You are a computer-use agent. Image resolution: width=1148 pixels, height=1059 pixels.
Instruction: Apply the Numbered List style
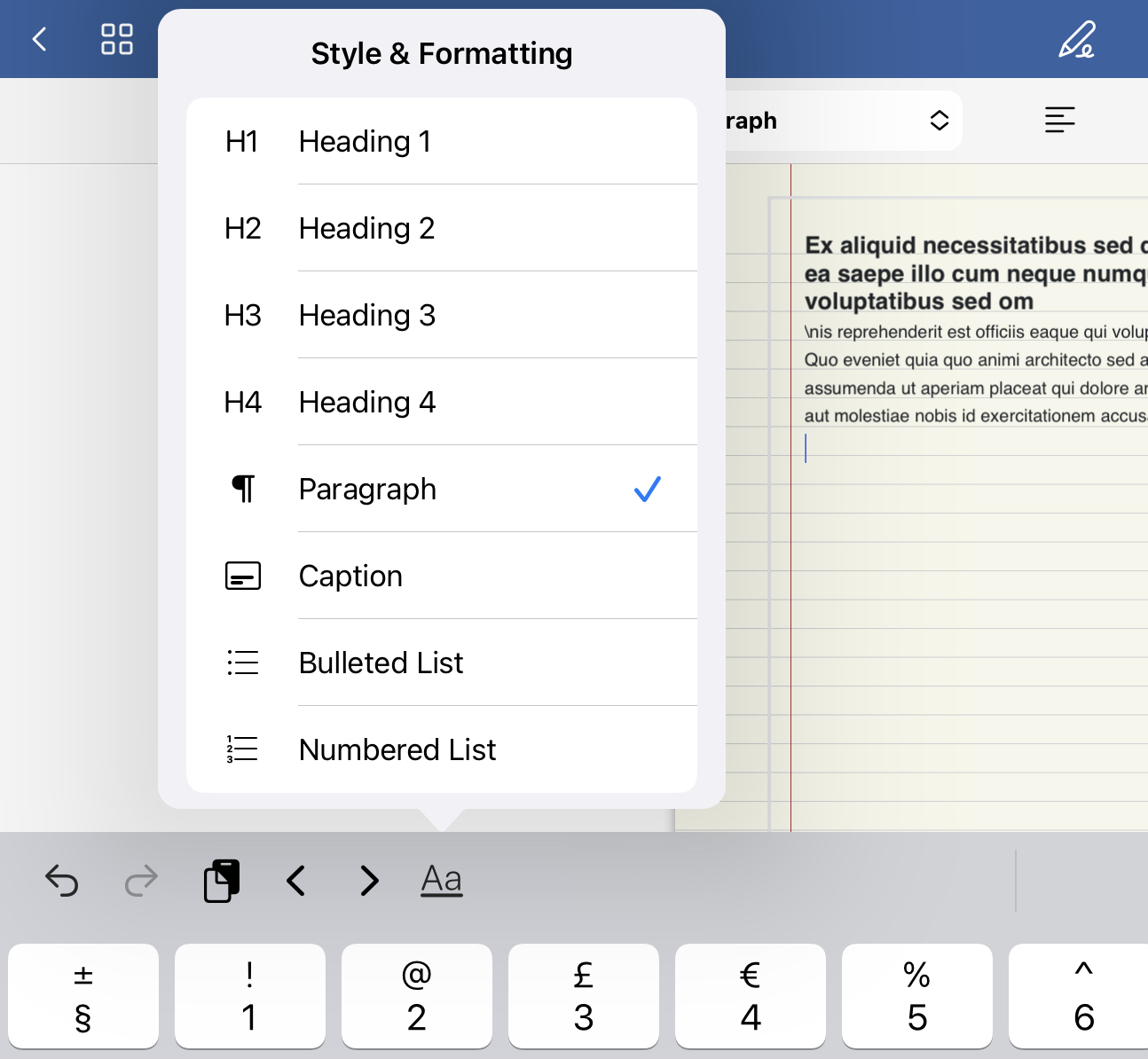coord(441,749)
